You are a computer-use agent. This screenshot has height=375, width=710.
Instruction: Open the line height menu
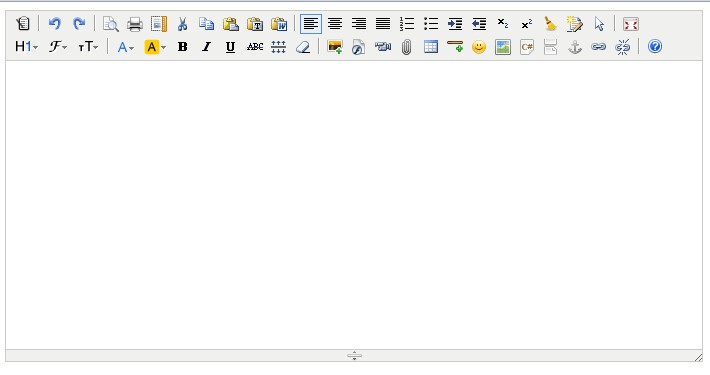278,47
